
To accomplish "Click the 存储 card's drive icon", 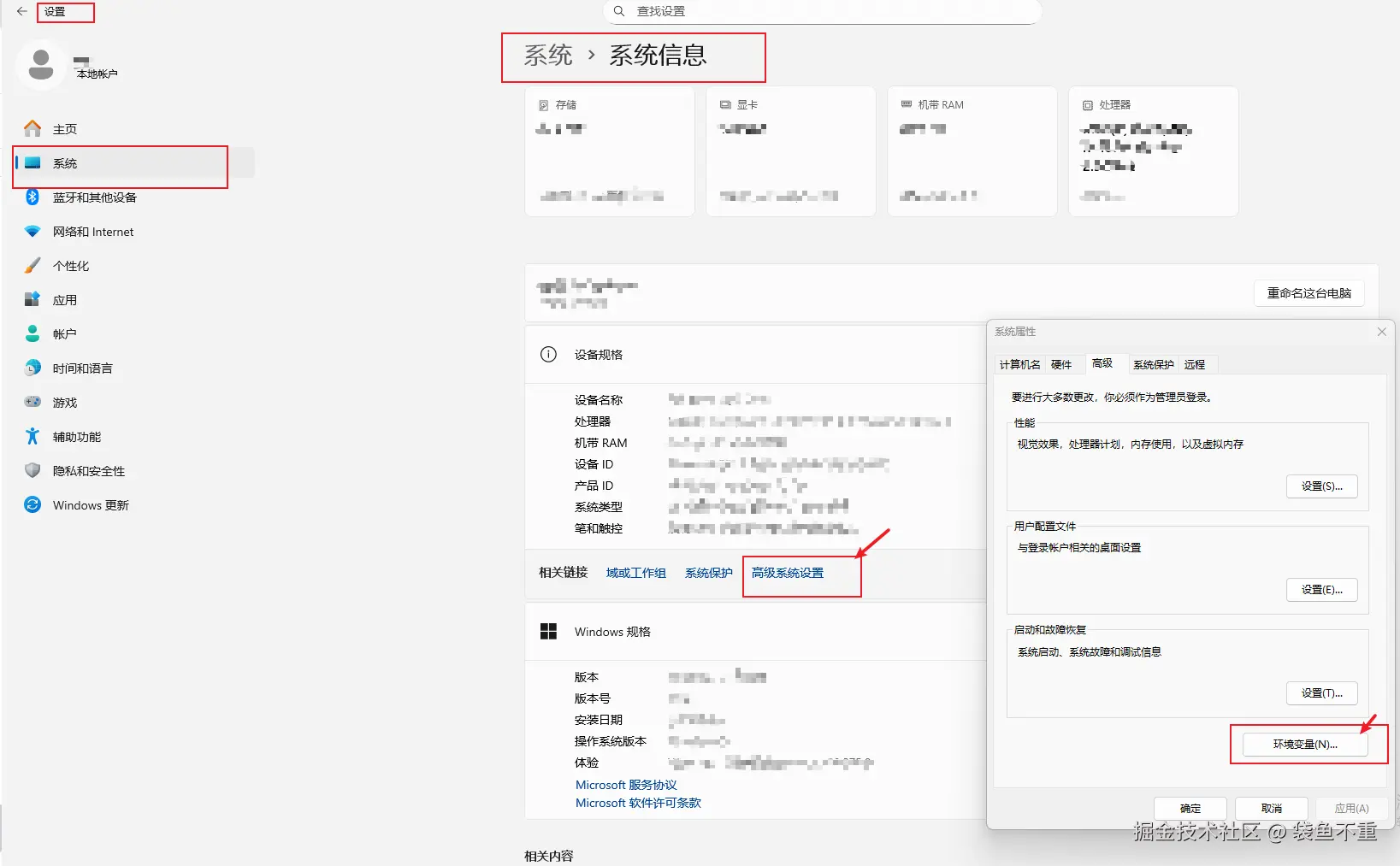I will [543, 105].
